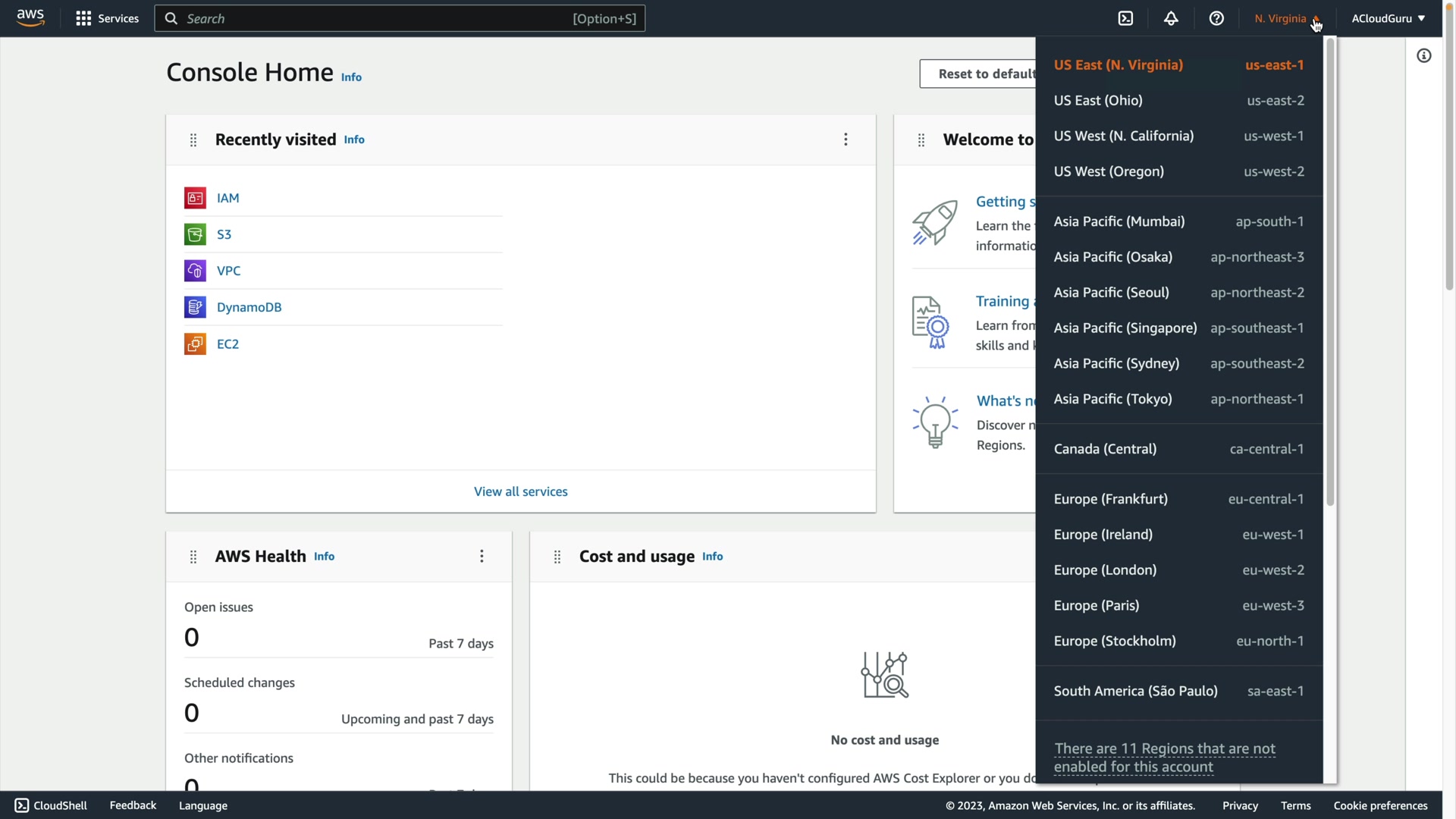This screenshot has width=1456, height=819.
Task: Click the region list scrollbar
Action: (1330, 273)
